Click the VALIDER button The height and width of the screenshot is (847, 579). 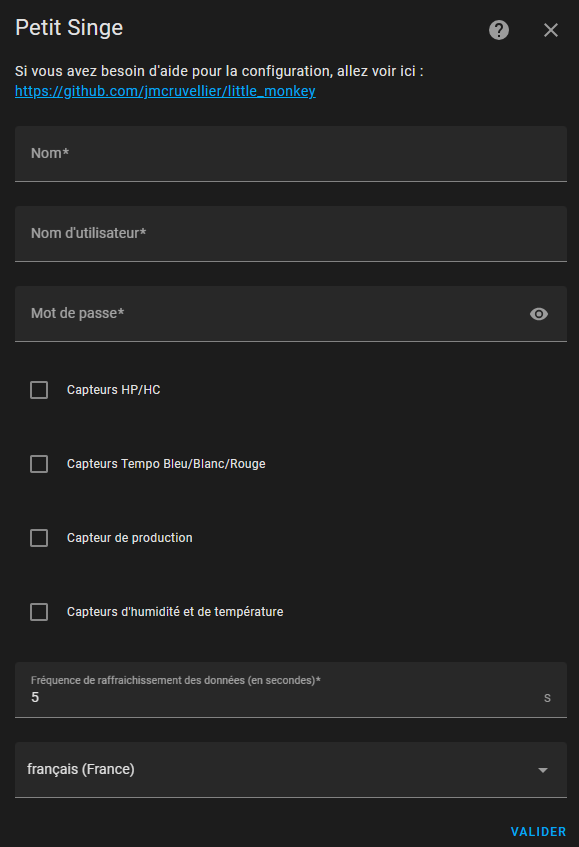[538, 832]
